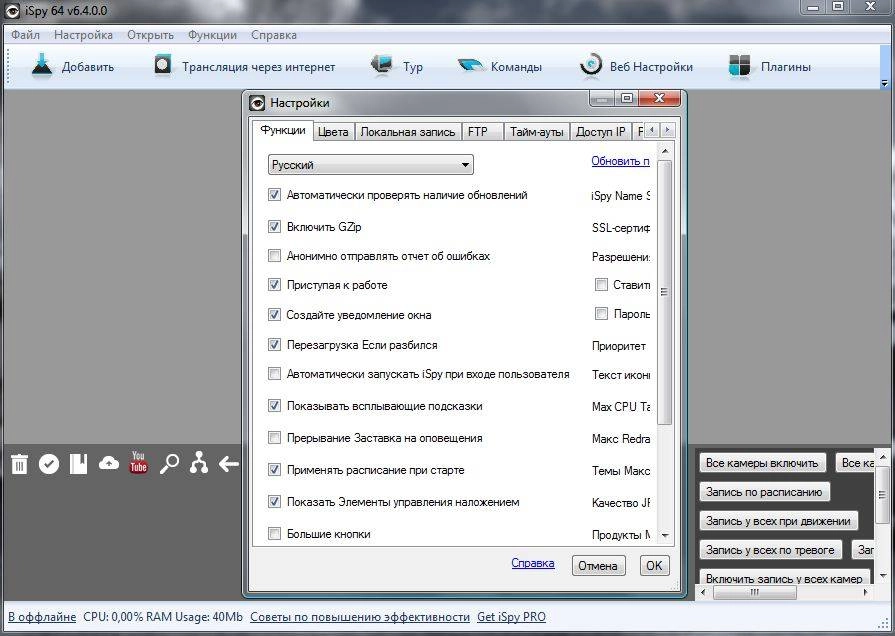Click the settings vertical scrollbar thumb

pyautogui.click(x=664, y=292)
